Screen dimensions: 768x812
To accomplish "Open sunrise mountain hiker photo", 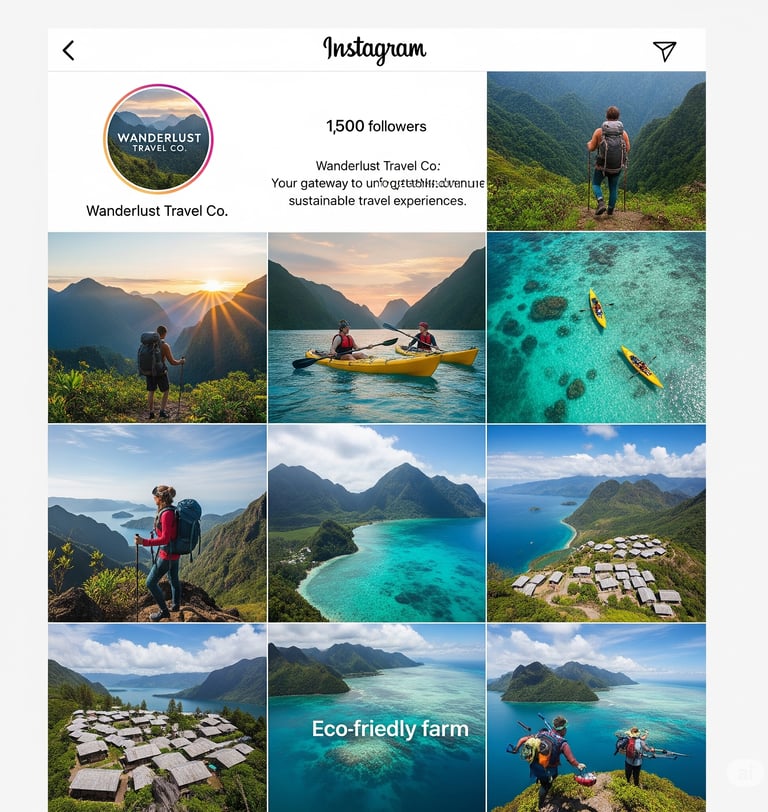I will click(157, 328).
